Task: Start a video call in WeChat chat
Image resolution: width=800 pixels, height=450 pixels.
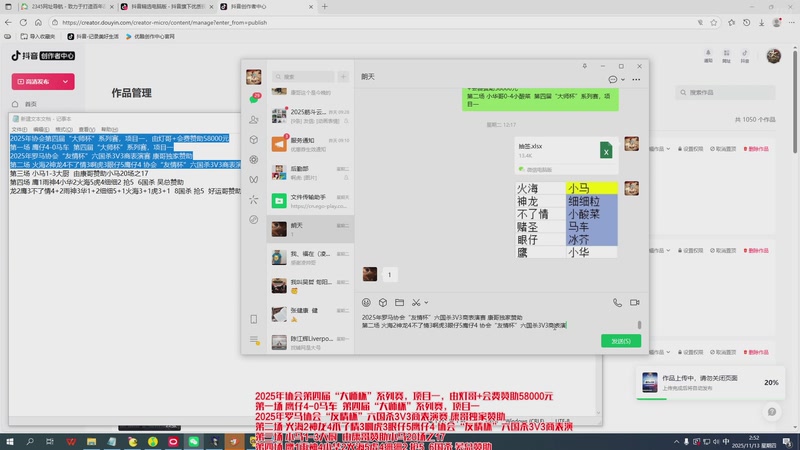Action: [x=635, y=303]
